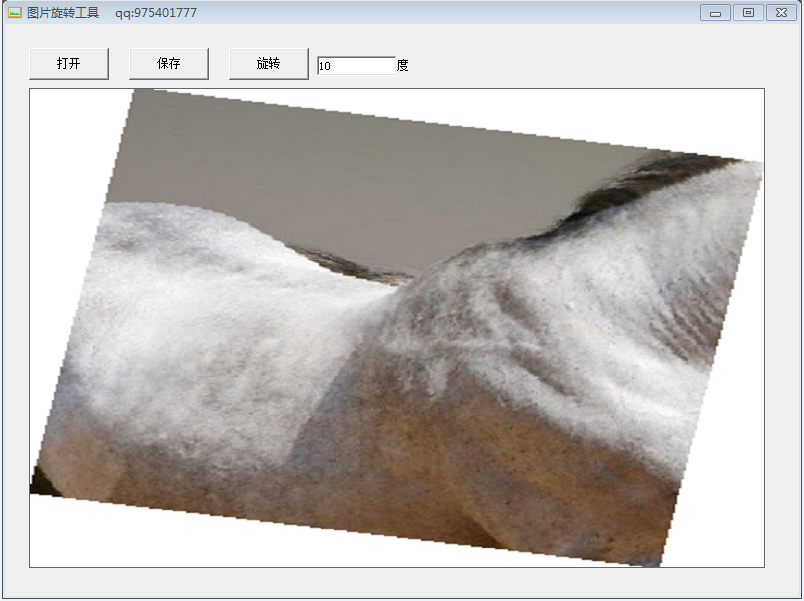Click the 保存 (Save) button

[168, 63]
